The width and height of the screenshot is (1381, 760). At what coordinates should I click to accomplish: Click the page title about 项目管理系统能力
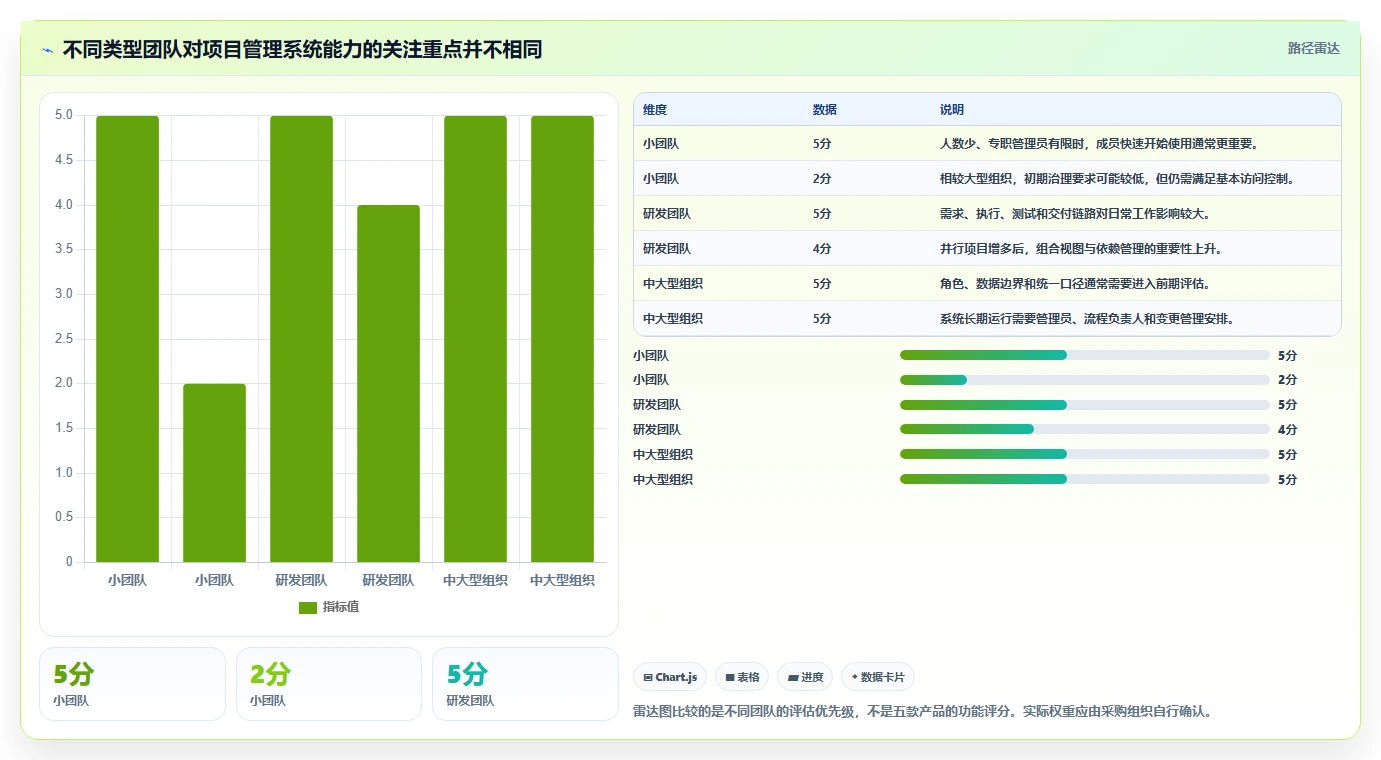pyautogui.click(x=302, y=49)
